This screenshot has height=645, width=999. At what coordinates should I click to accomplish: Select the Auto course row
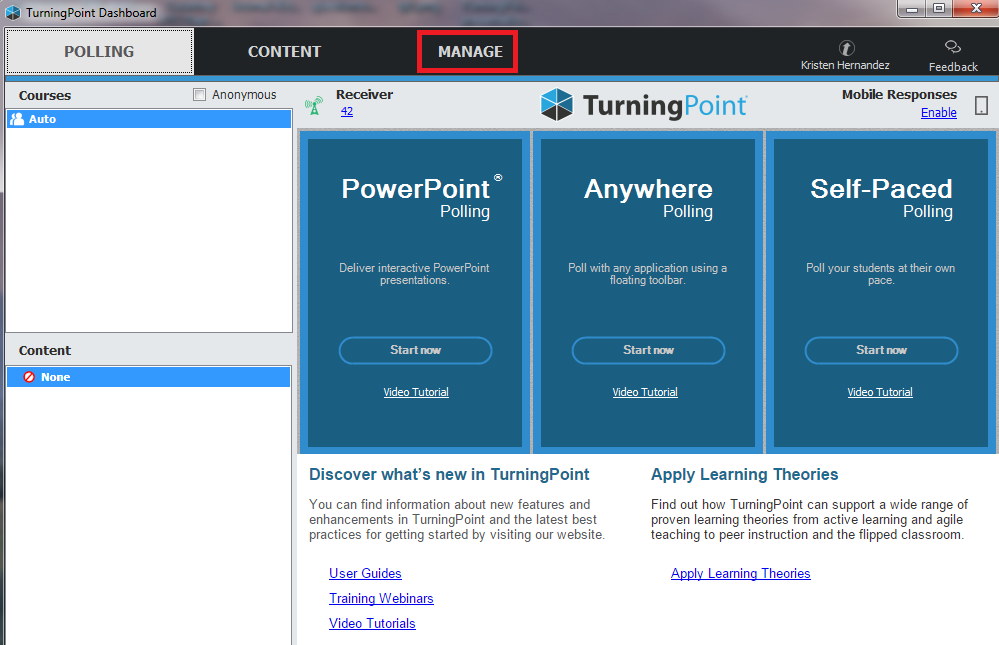click(x=149, y=119)
